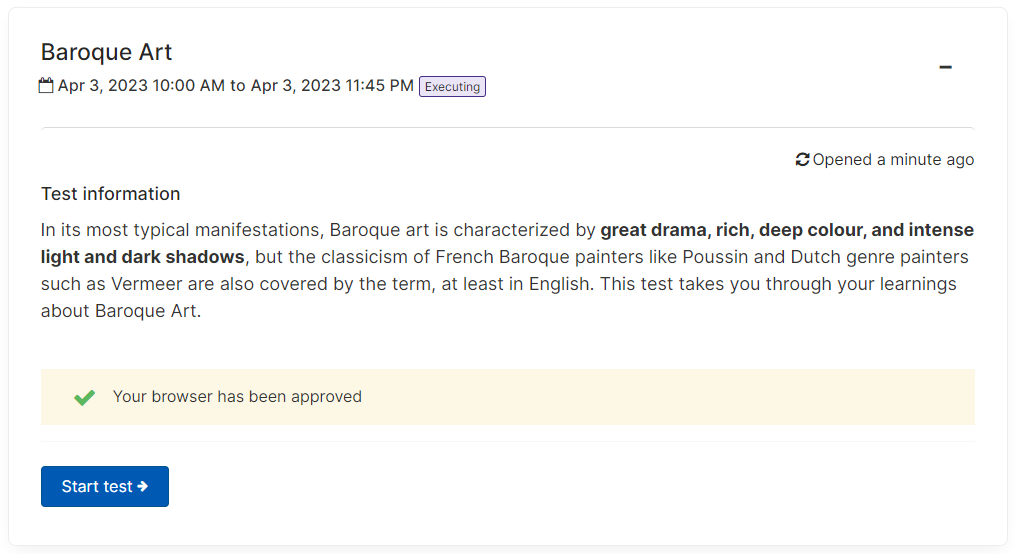Click the Executing status badge
This screenshot has height=554, width=1016.
pos(452,87)
